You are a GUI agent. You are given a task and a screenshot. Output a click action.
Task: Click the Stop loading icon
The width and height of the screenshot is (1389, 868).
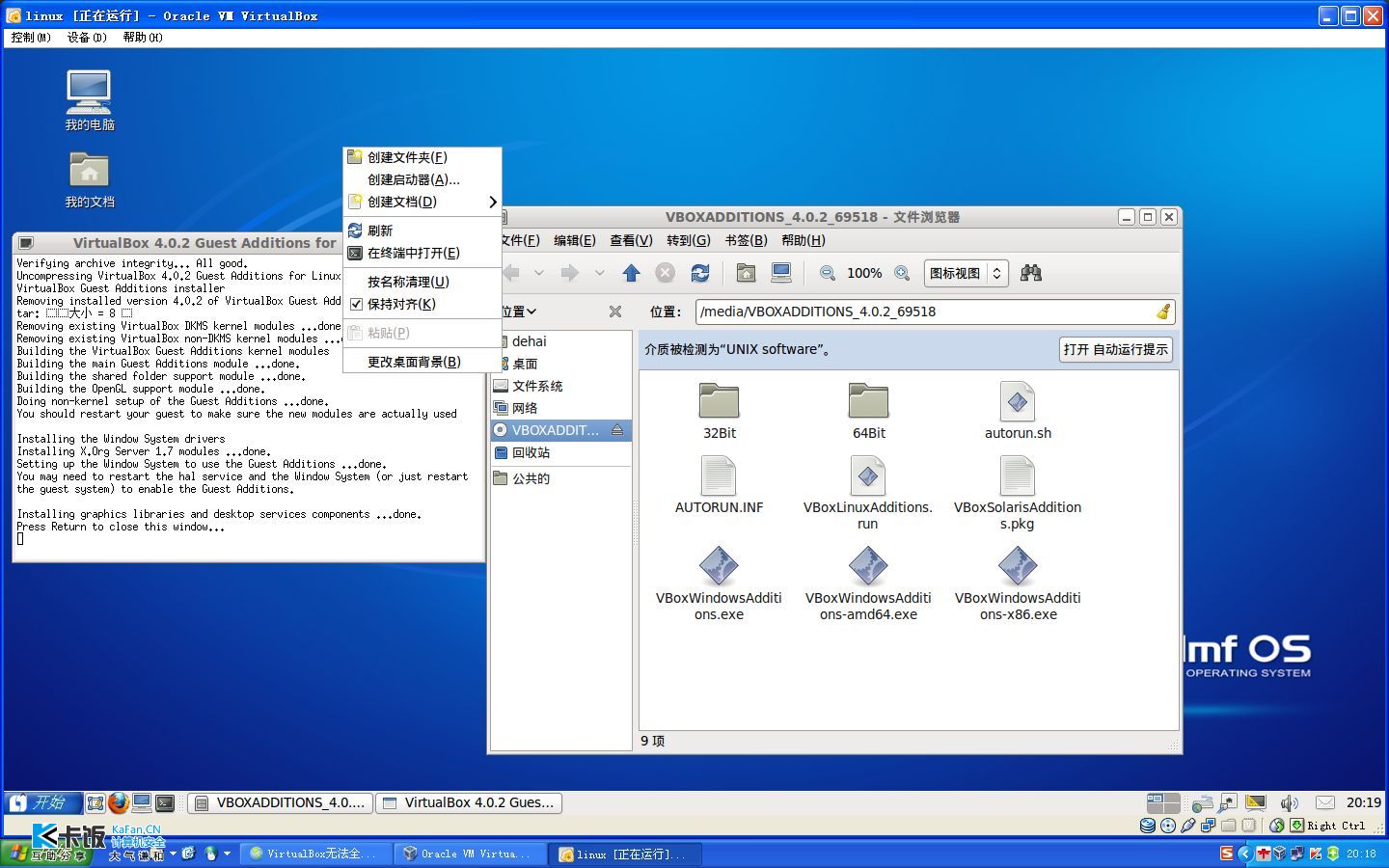(665, 274)
